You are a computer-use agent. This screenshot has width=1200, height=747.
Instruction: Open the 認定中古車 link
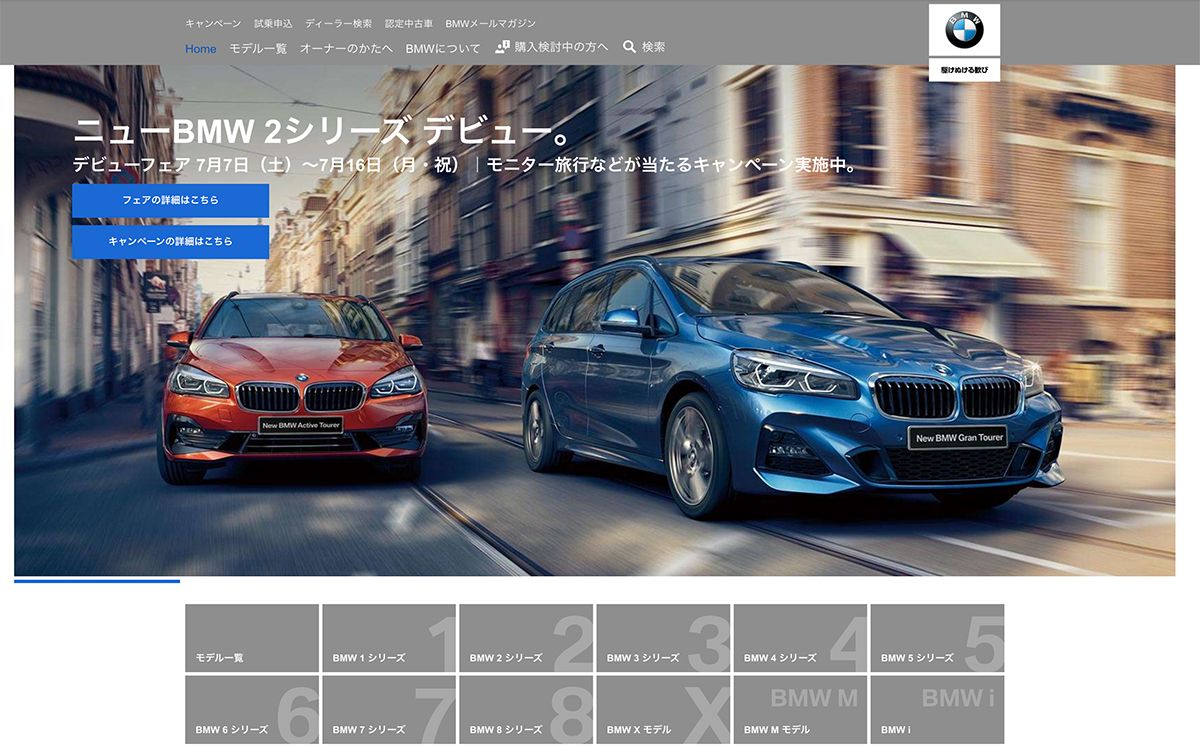[409, 23]
